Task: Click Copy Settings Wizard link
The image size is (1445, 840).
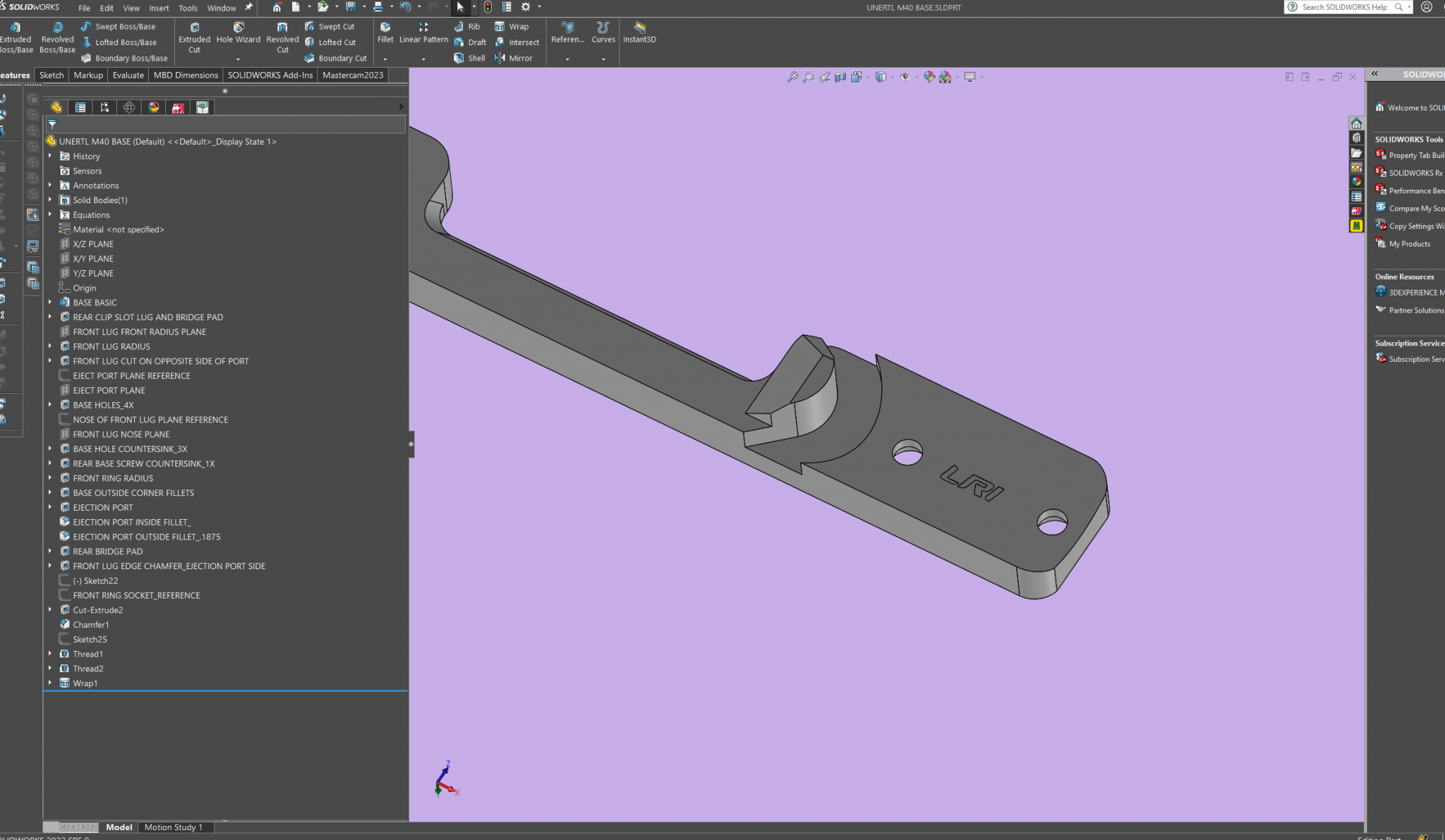Action: [1410, 226]
